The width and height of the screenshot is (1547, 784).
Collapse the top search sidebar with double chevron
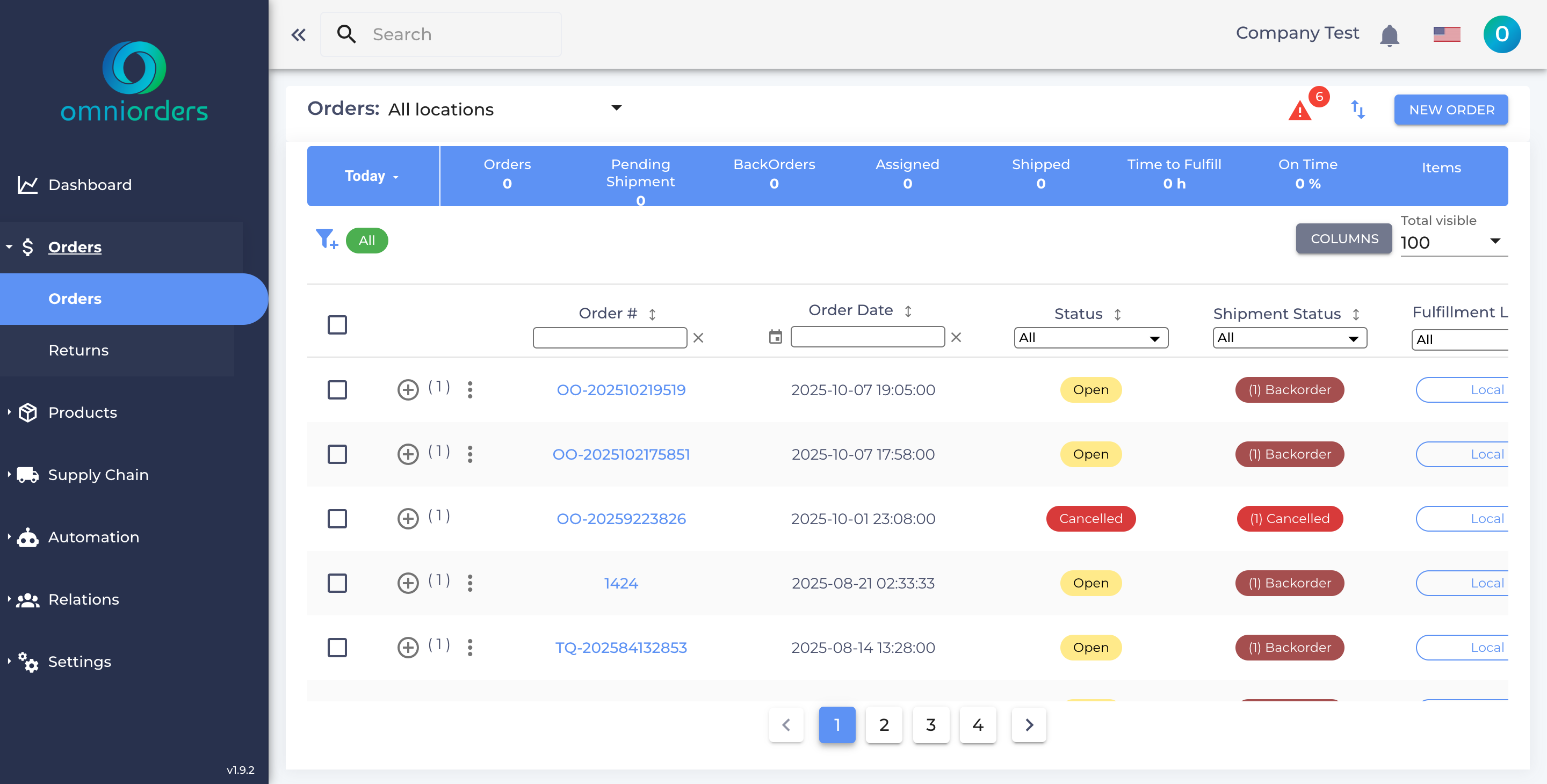point(299,34)
